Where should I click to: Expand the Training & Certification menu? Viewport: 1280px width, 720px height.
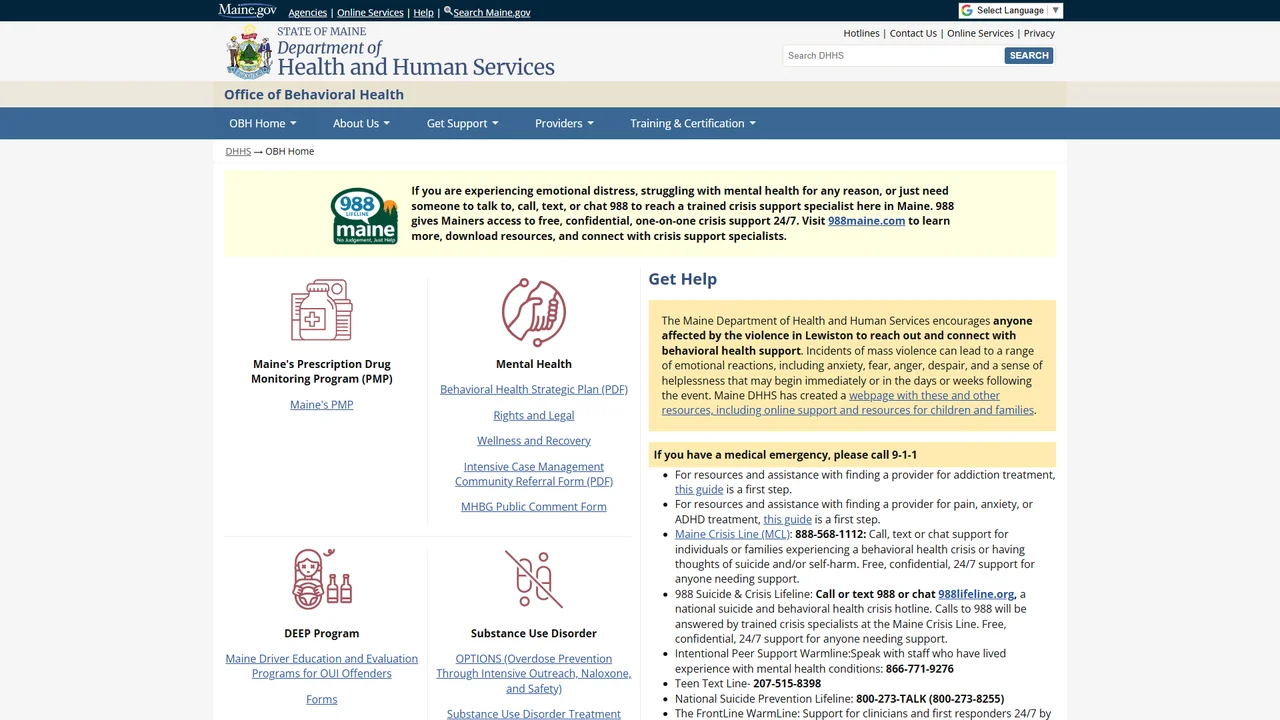tap(693, 123)
